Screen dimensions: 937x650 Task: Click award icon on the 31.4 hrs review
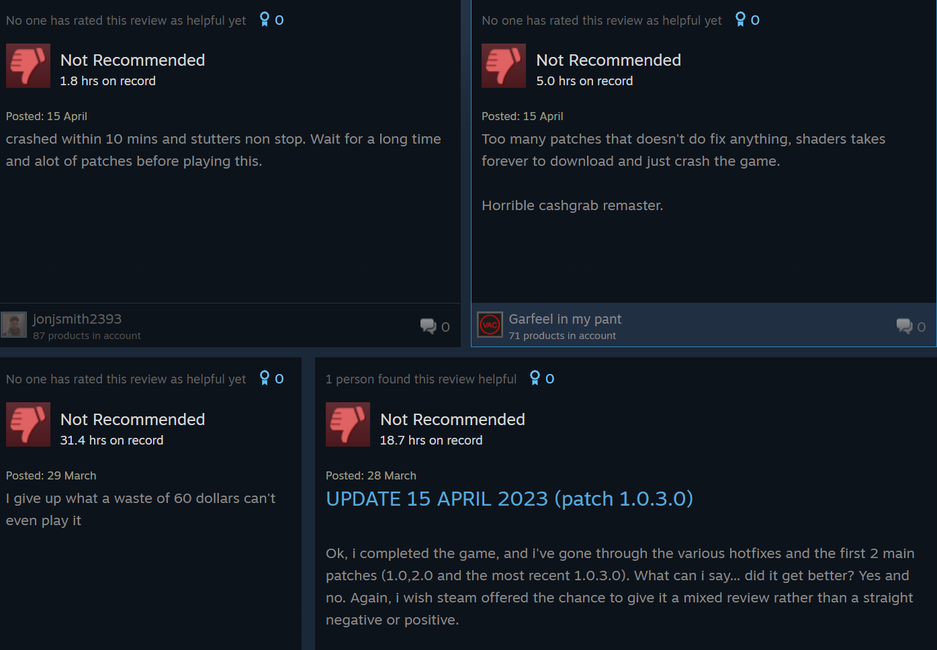click(264, 378)
